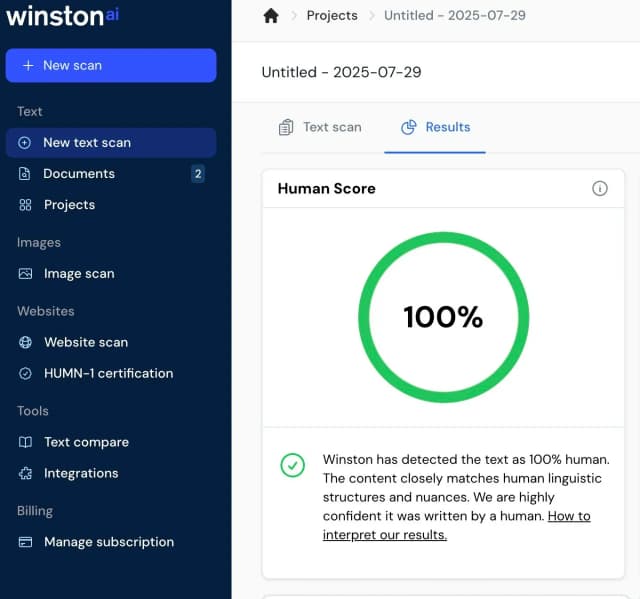Open HUMN-1 certification page

tap(108, 373)
